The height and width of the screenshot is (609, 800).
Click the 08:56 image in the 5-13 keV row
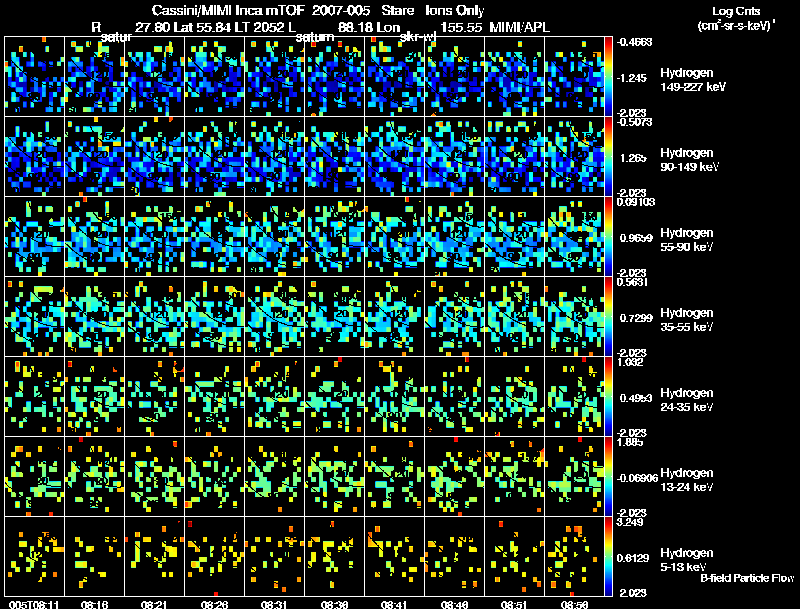[x=574, y=556]
